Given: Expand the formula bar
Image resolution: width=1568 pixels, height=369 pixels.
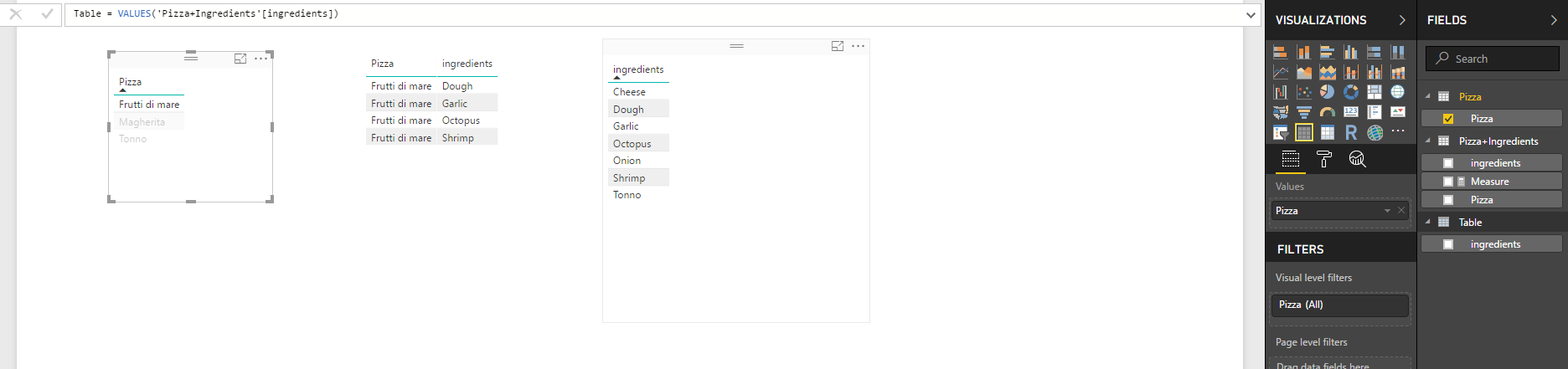Looking at the screenshot, I should coord(1251,14).
